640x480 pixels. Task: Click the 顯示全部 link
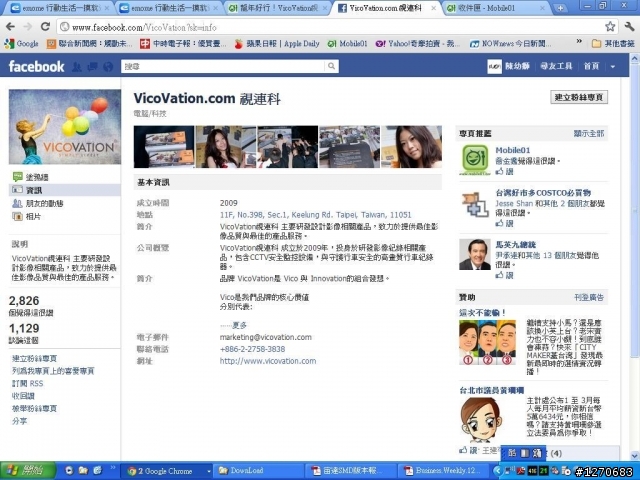(x=589, y=133)
